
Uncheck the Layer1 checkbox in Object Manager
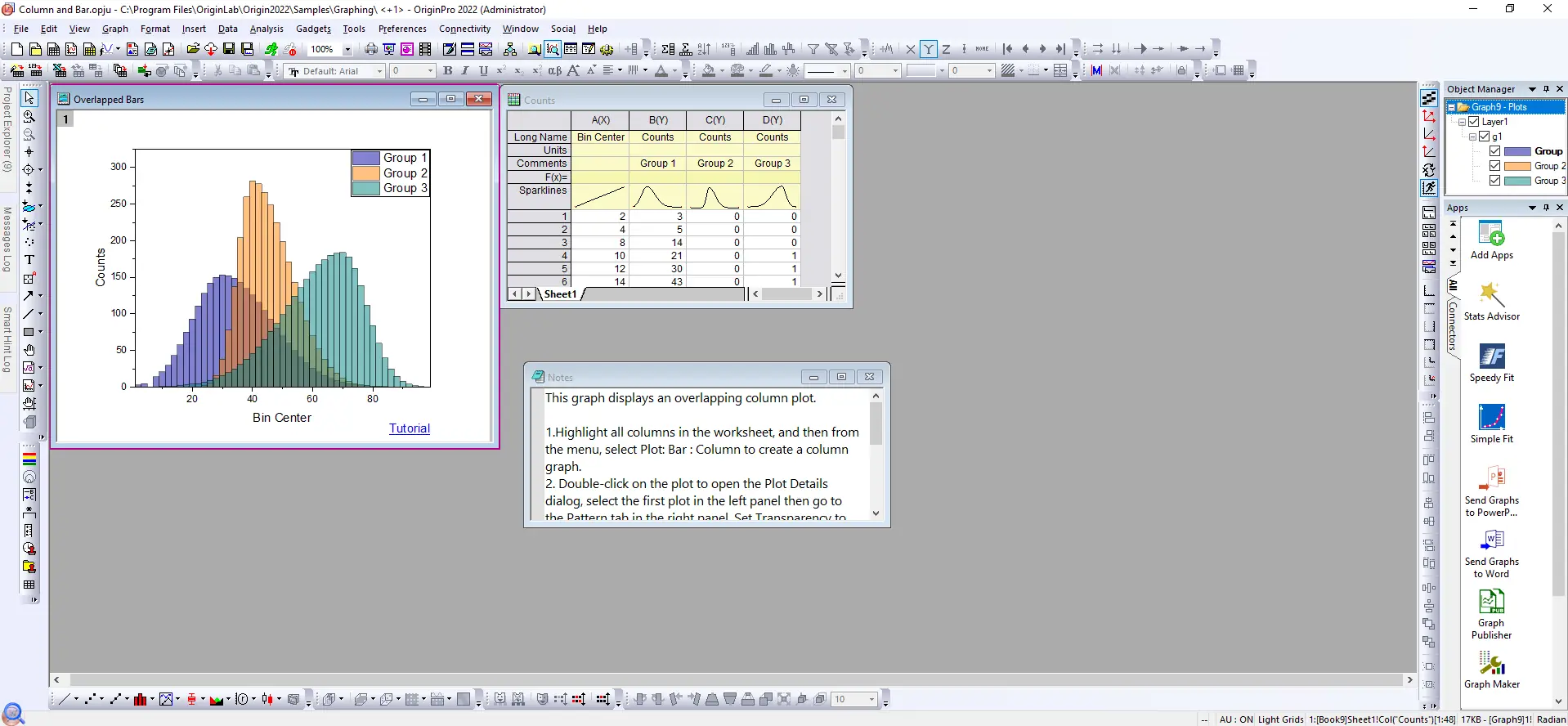point(1474,122)
